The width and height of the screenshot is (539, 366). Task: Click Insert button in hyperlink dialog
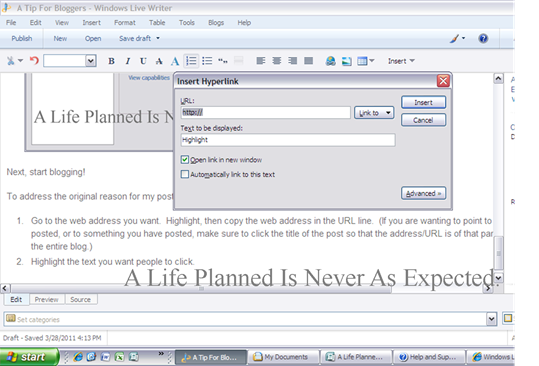(424, 102)
